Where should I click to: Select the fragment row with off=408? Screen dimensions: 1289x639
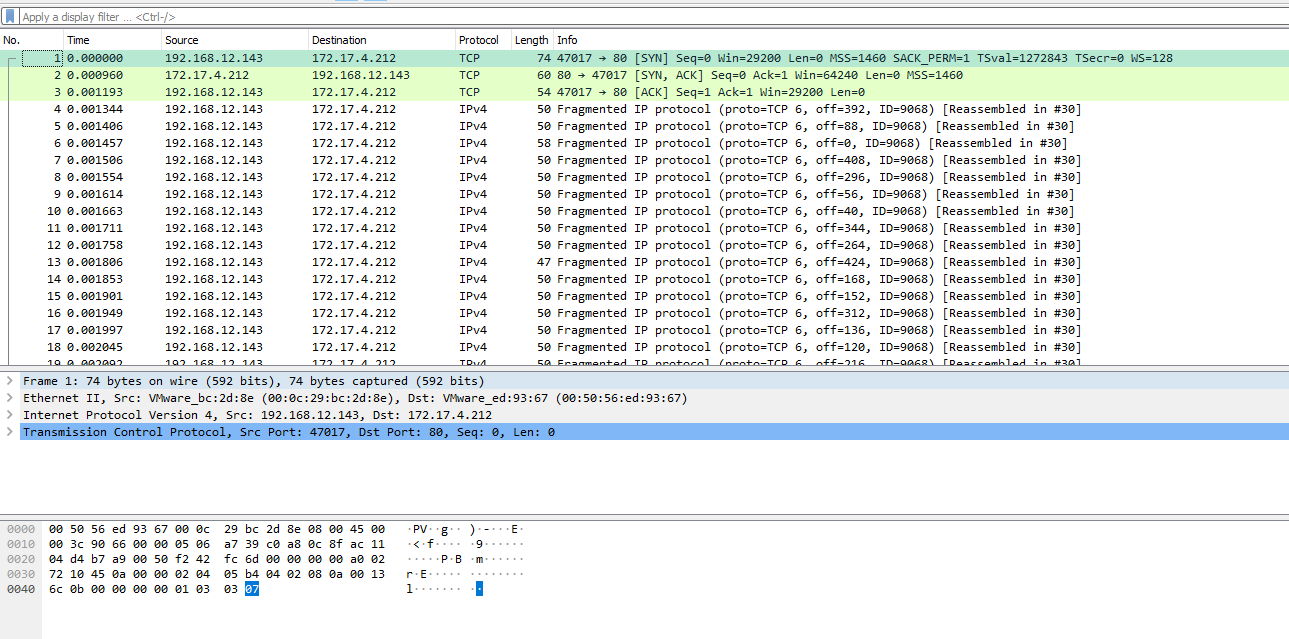[644, 160]
